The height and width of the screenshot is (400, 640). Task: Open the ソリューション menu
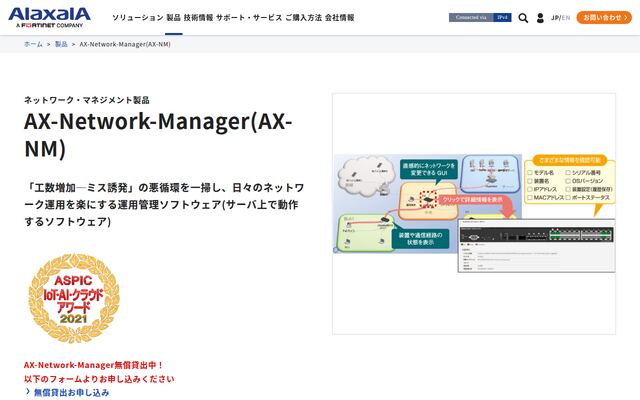(138, 18)
